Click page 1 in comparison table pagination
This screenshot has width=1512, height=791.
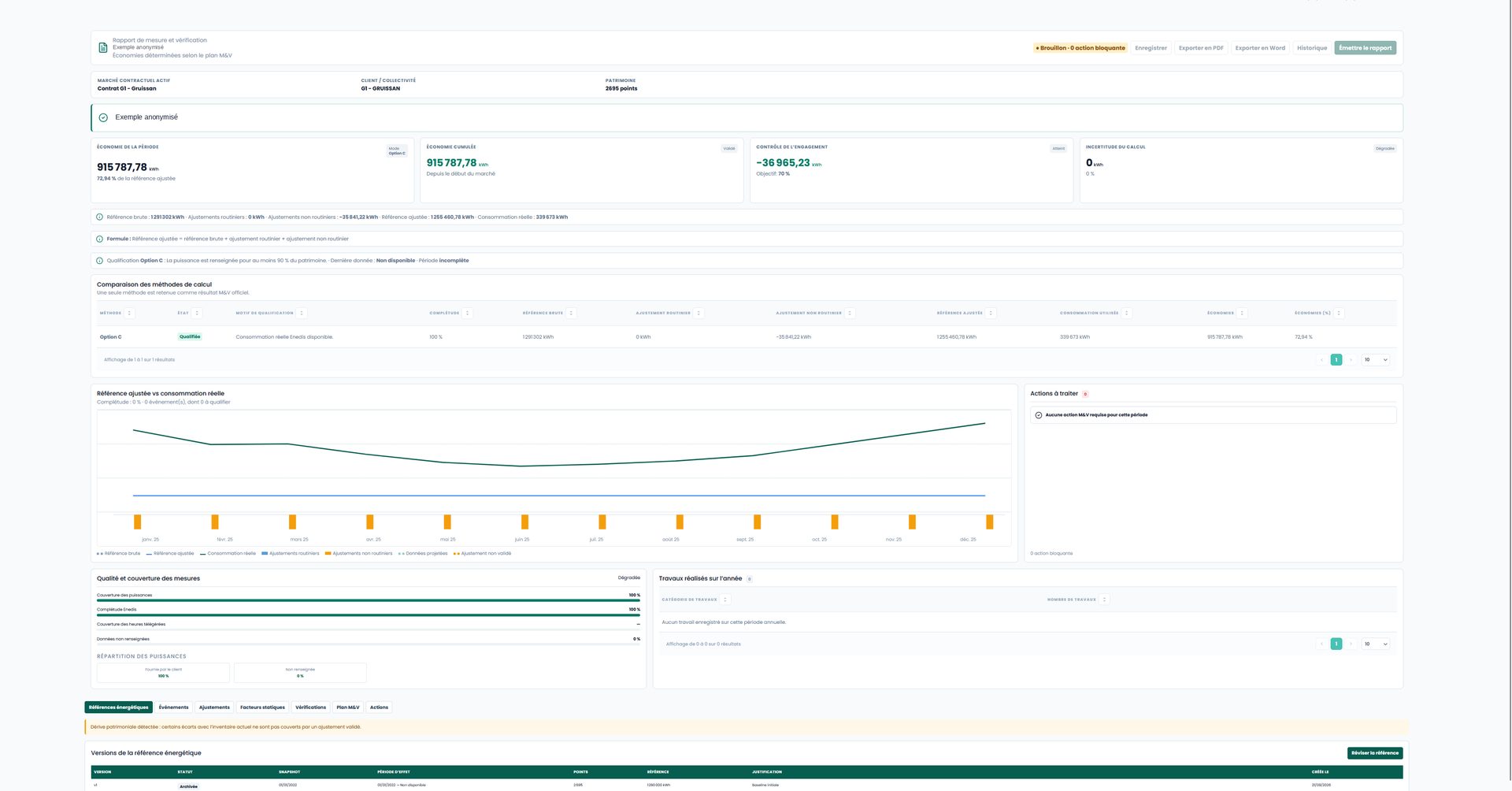(1336, 360)
